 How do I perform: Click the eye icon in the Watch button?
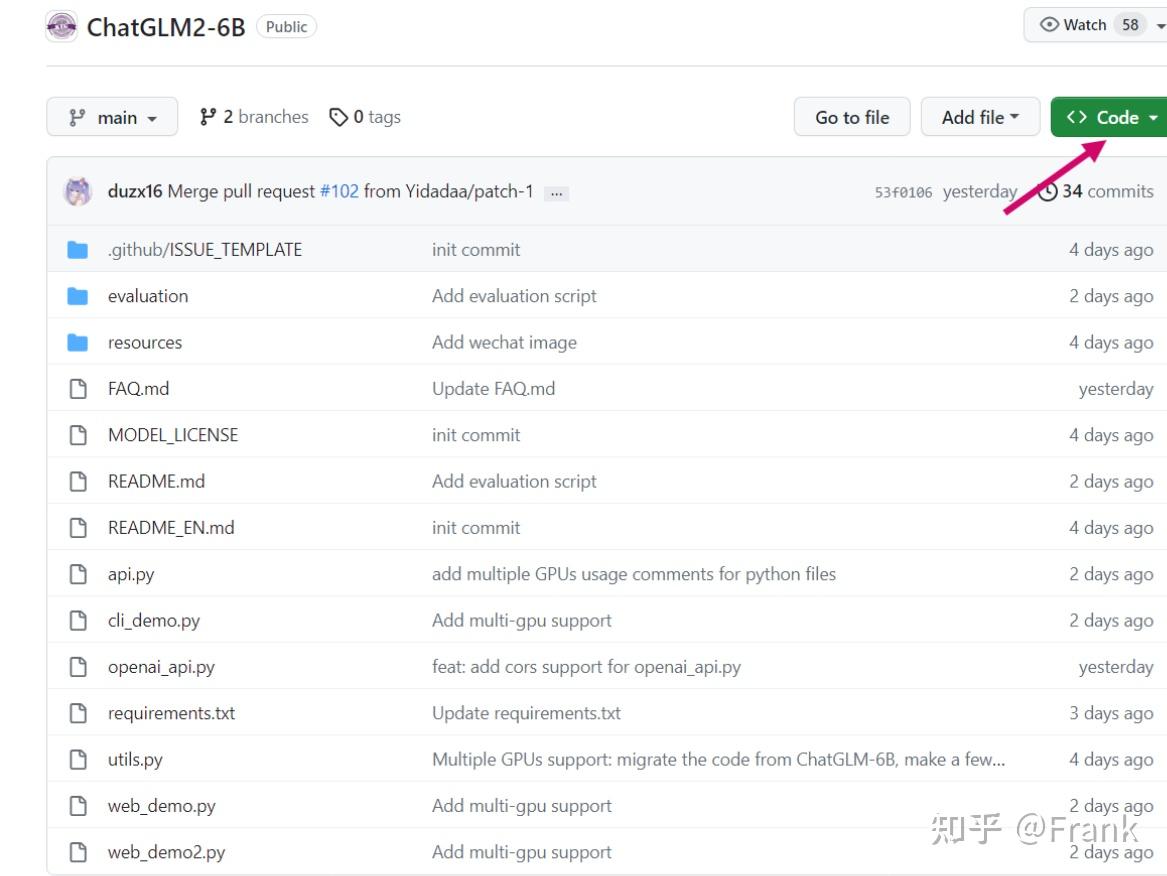(x=1049, y=25)
